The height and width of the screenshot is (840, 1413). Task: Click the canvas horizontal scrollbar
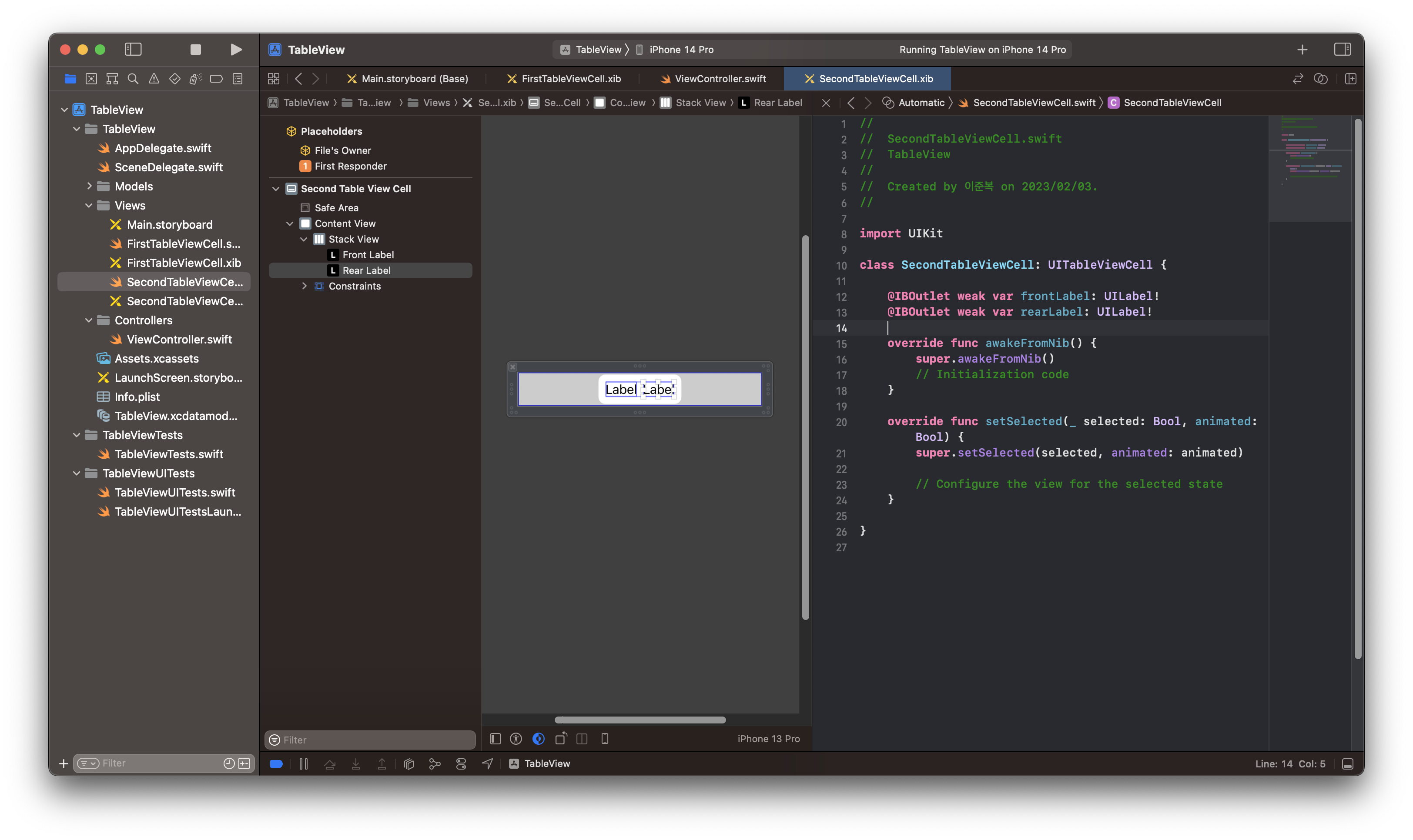[x=640, y=720]
